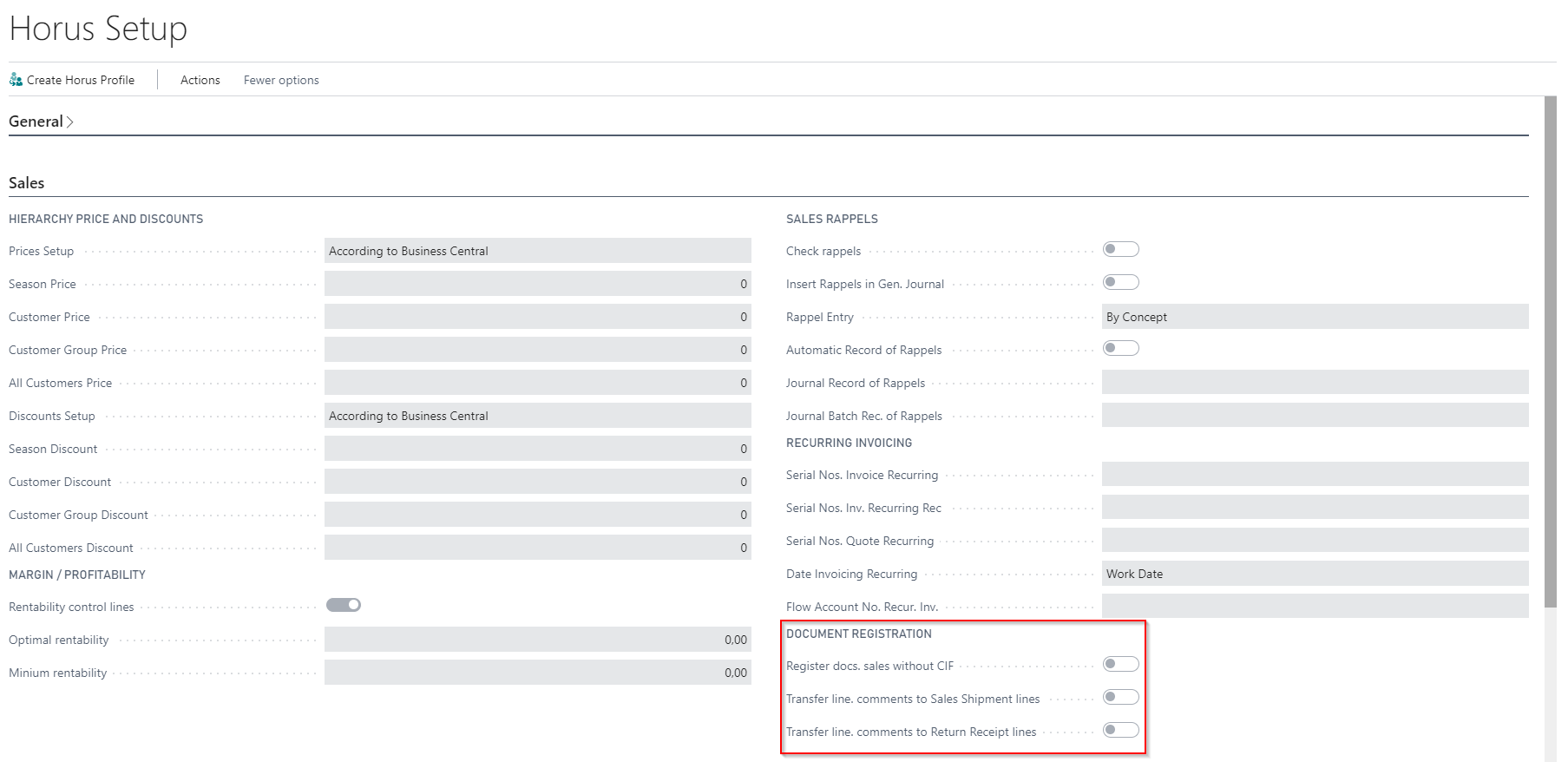The width and height of the screenshot is (1568, 762).
Task: Toggle Transfer comments to Return Receipt lines
Action: click(x=1120, y=730)
